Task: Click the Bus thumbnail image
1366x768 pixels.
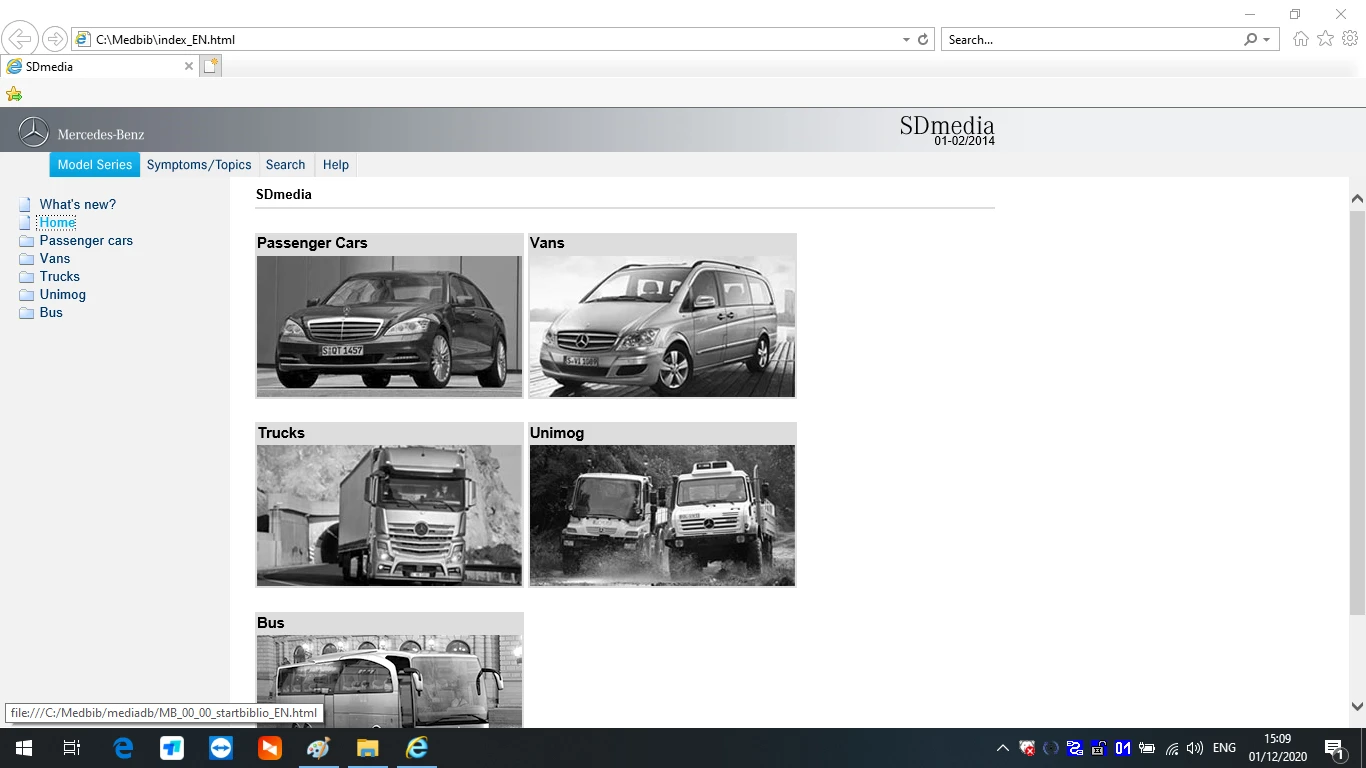Action: tap(389, 681)
